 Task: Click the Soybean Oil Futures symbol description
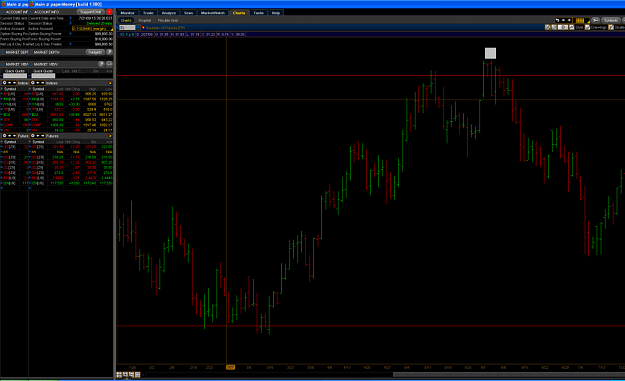click(x=165, y=27)
